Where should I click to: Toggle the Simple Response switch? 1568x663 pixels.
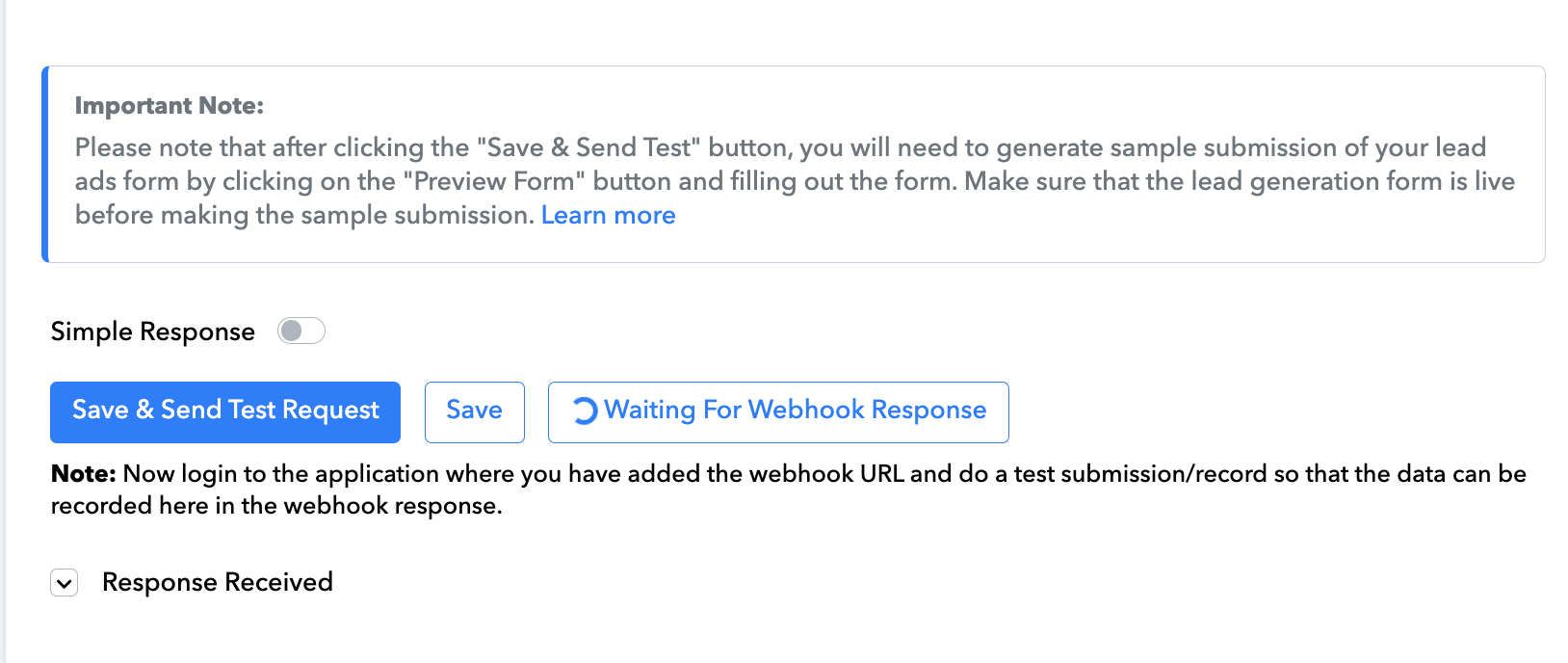pos(301,331)
